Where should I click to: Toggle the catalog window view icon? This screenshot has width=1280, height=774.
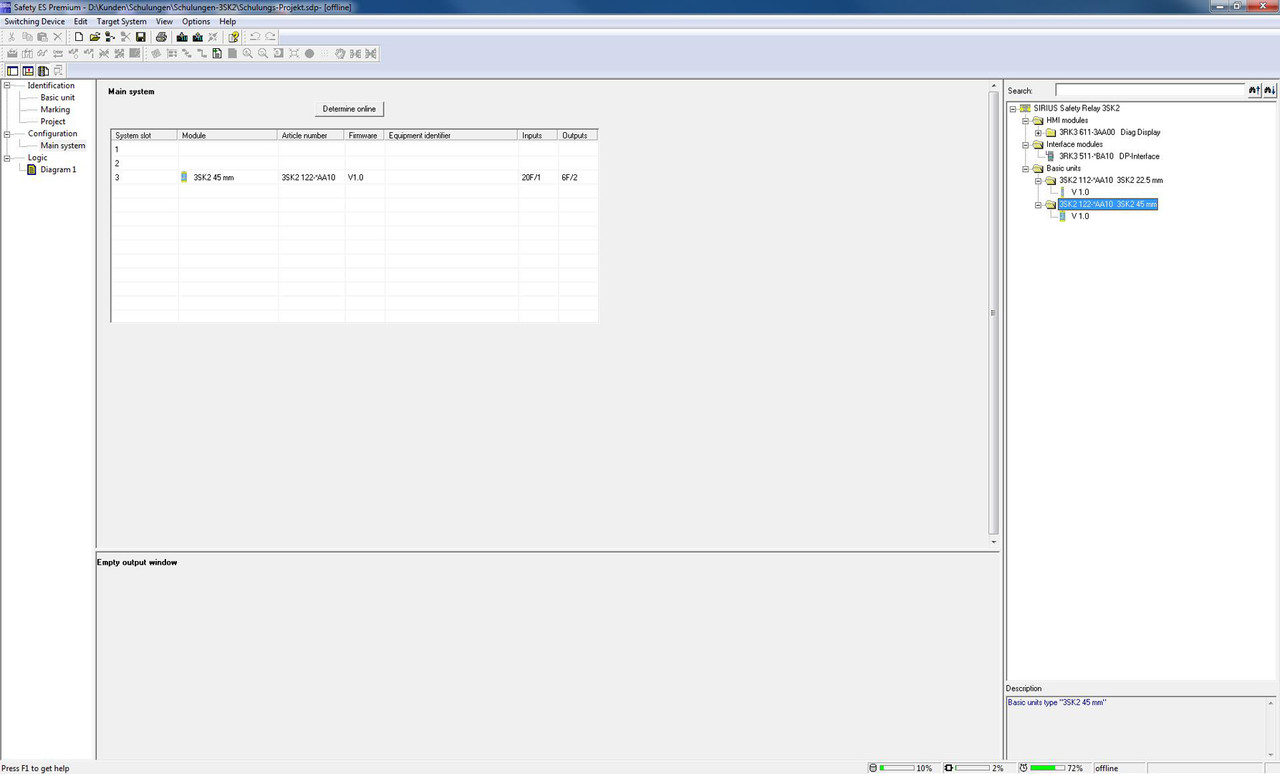[43, 71]
